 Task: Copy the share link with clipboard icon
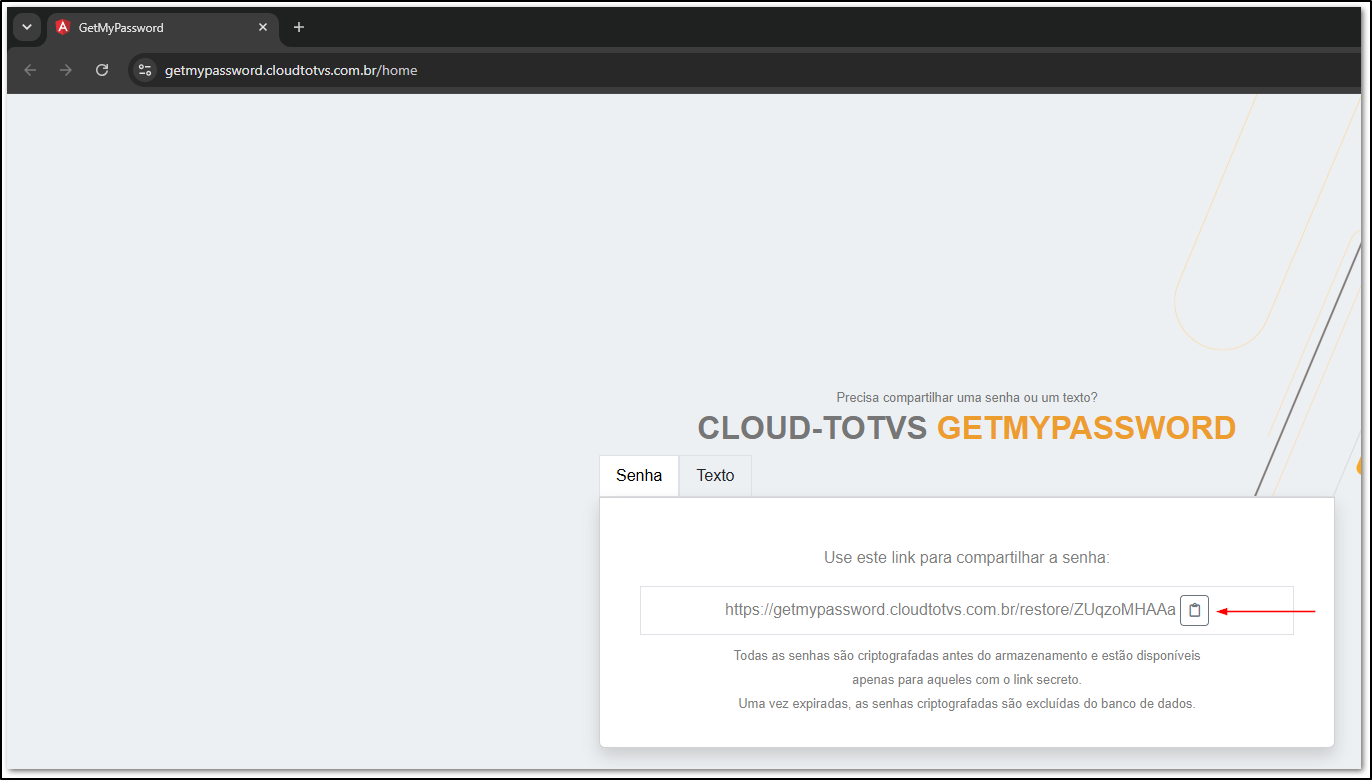(x=1194, y=610)
